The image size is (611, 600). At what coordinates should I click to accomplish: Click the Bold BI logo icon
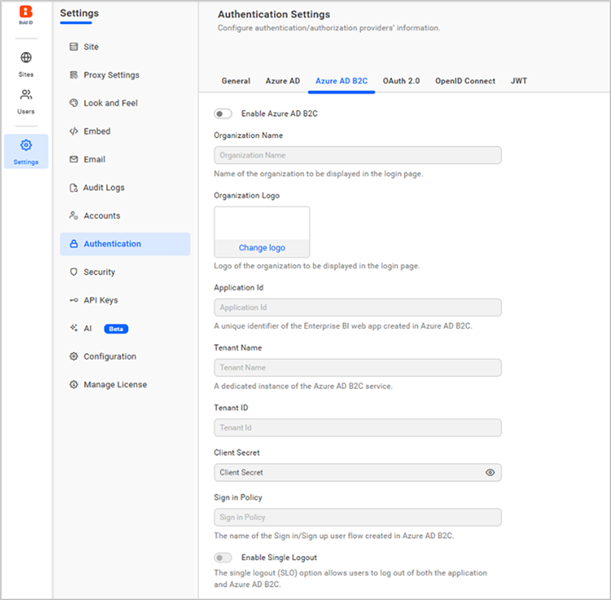(x=26, y=12)
